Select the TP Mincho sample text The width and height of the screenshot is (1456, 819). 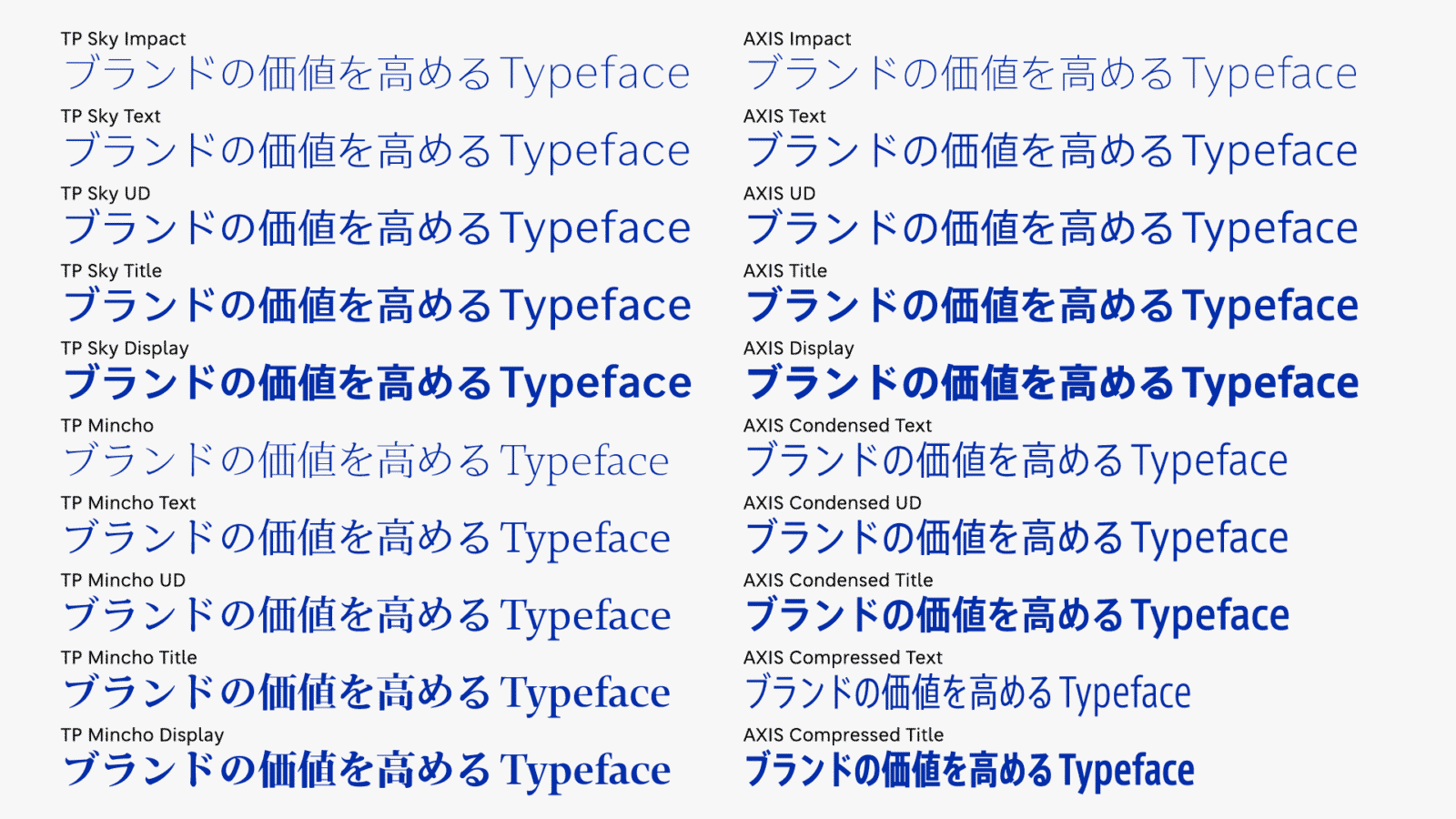pyautogui.click(x=366, y=460)
